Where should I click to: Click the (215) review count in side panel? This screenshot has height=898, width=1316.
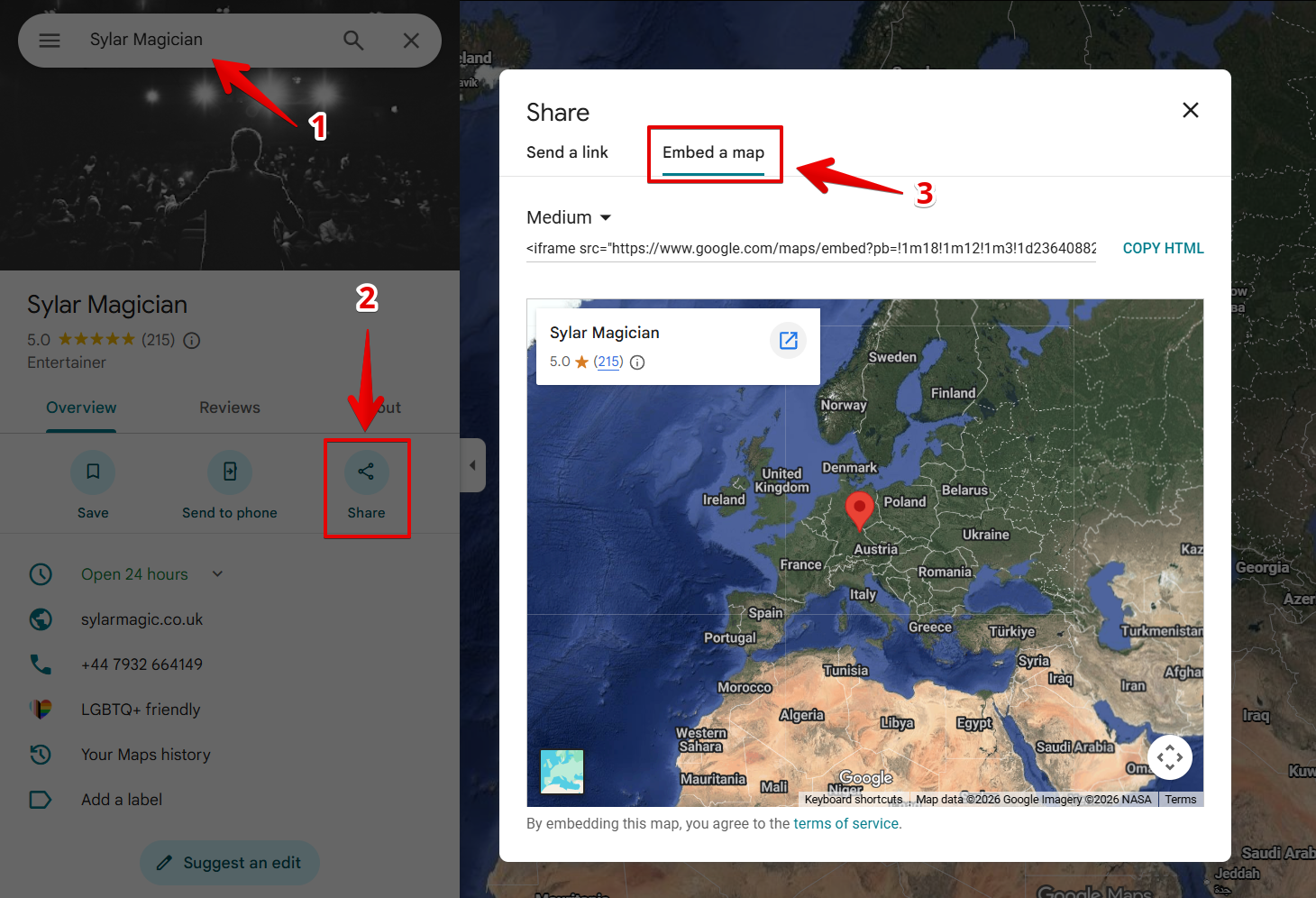[x=159, y=340]
